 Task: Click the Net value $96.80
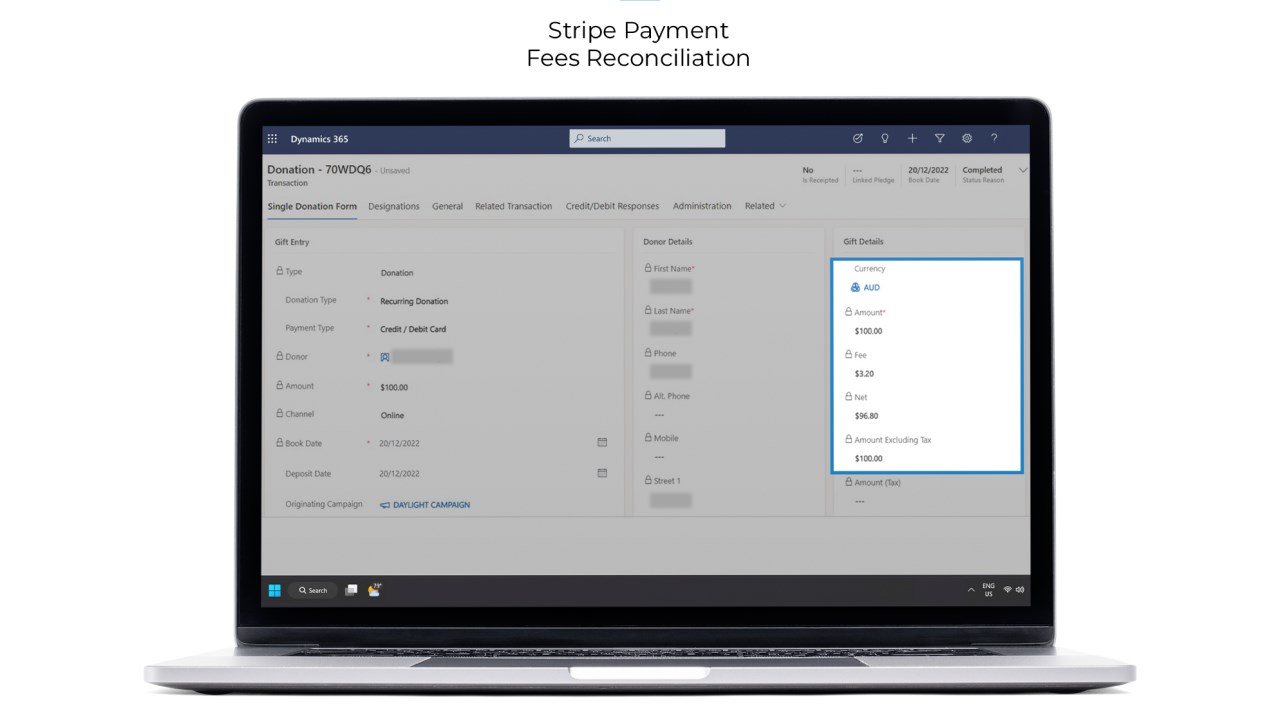point(866,416)
